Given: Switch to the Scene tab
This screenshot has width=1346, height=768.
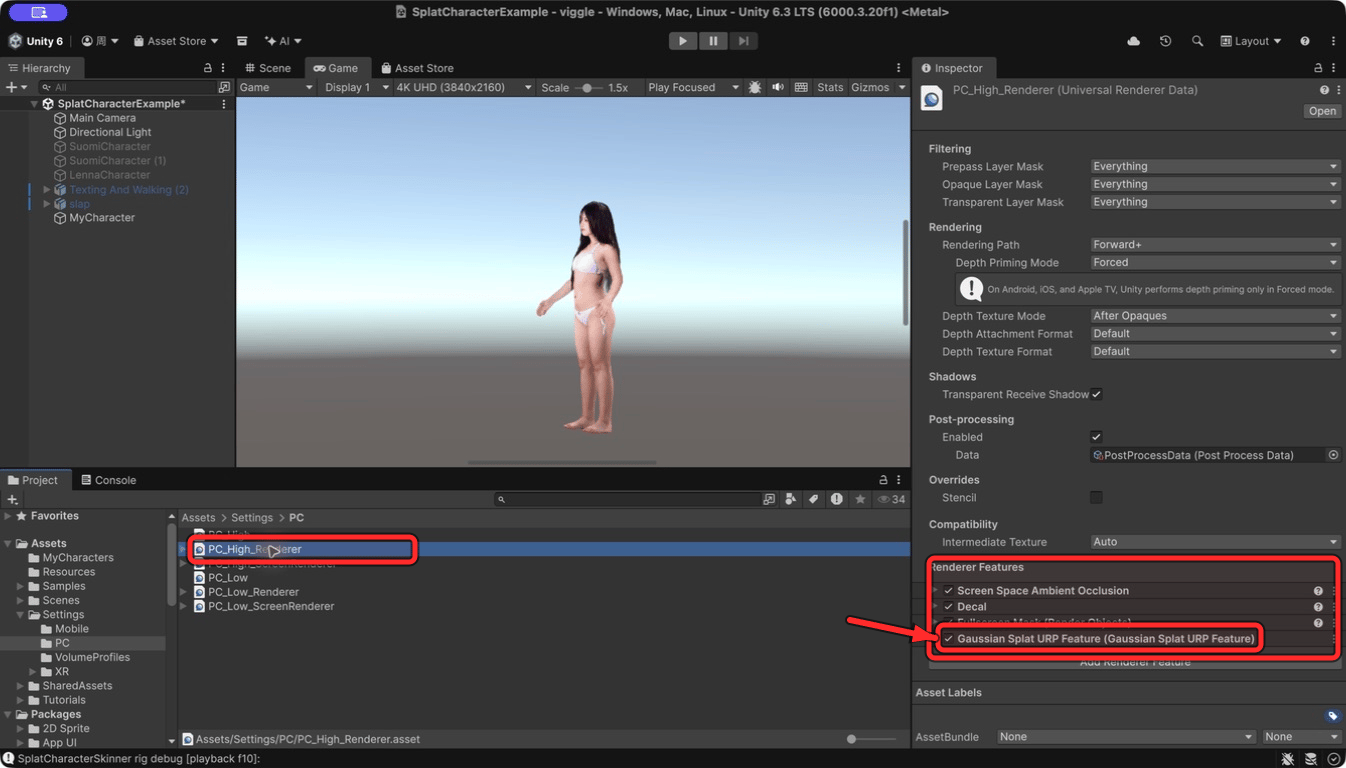Looking at the screenshot, I should [268, 68].
